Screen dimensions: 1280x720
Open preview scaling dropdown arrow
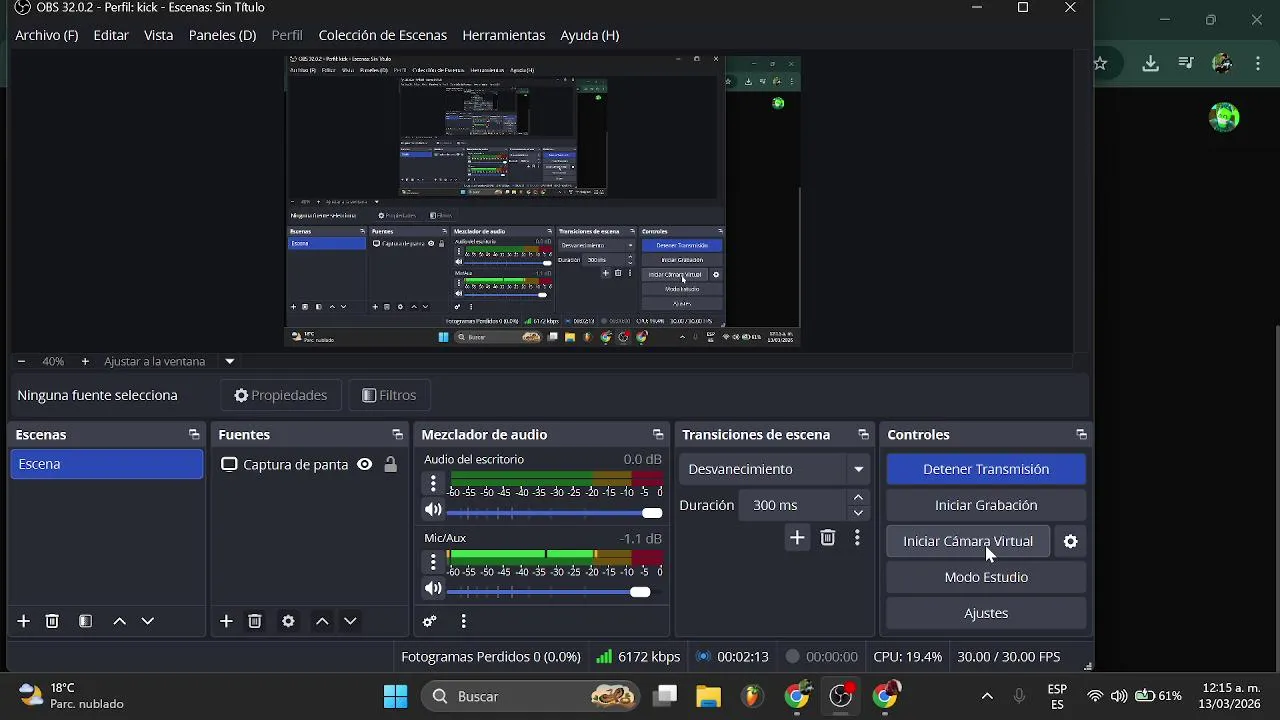pos(230,361)
